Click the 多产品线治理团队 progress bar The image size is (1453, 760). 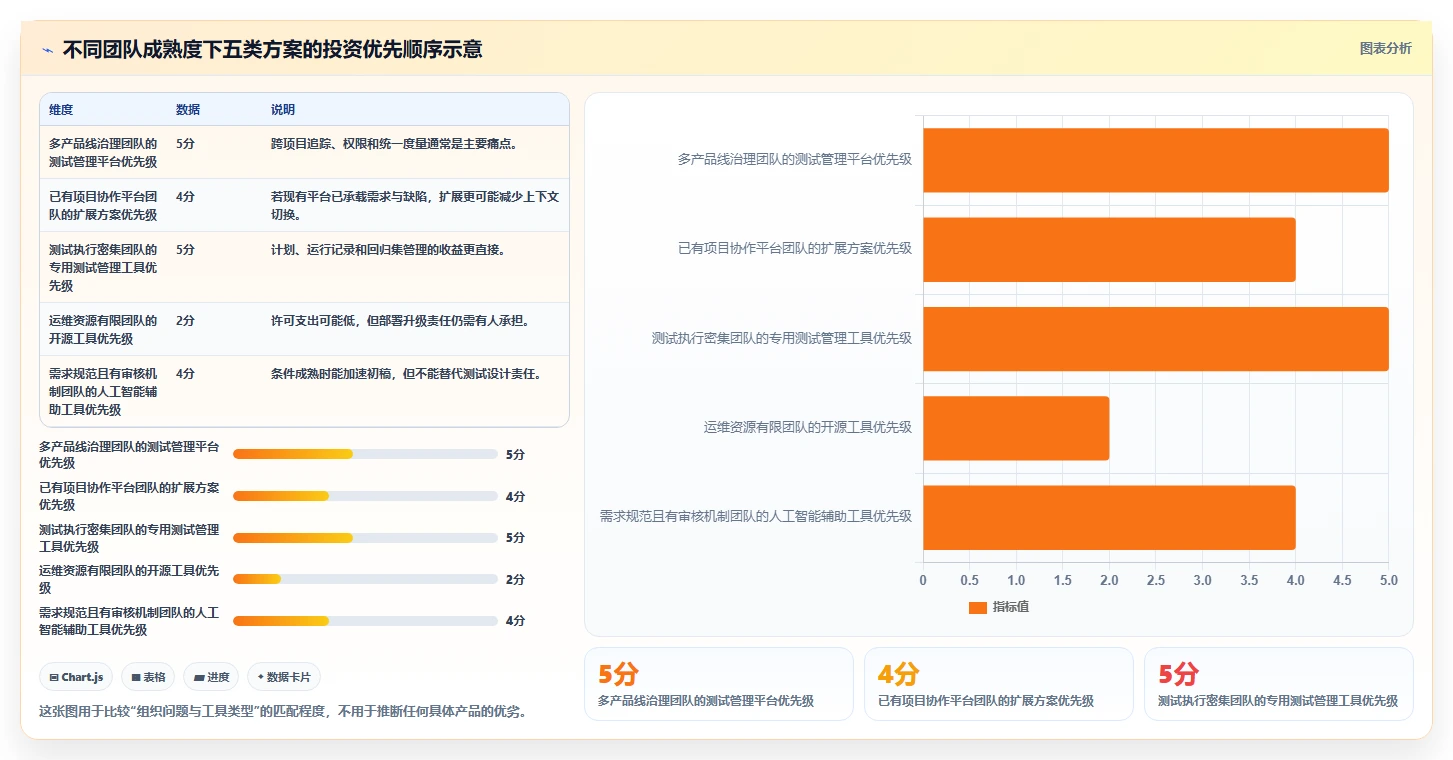click(365, 454)
